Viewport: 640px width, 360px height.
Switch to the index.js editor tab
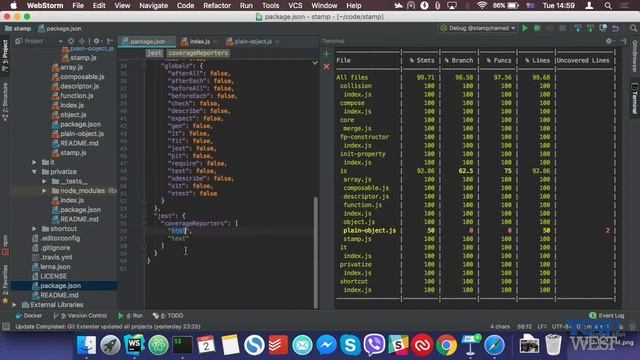[x=199, y=41]
